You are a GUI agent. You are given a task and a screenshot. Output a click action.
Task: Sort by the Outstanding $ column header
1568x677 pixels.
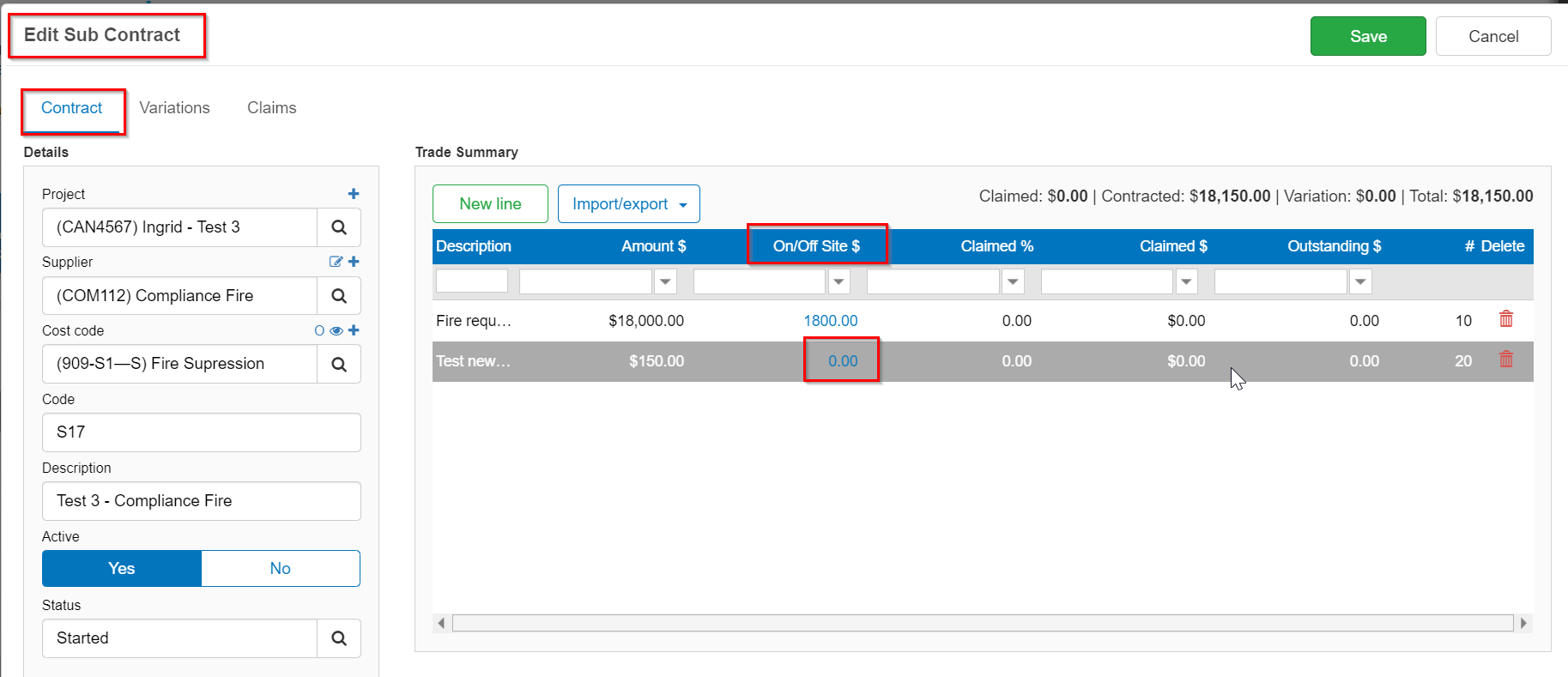(x=1335, y=246)
